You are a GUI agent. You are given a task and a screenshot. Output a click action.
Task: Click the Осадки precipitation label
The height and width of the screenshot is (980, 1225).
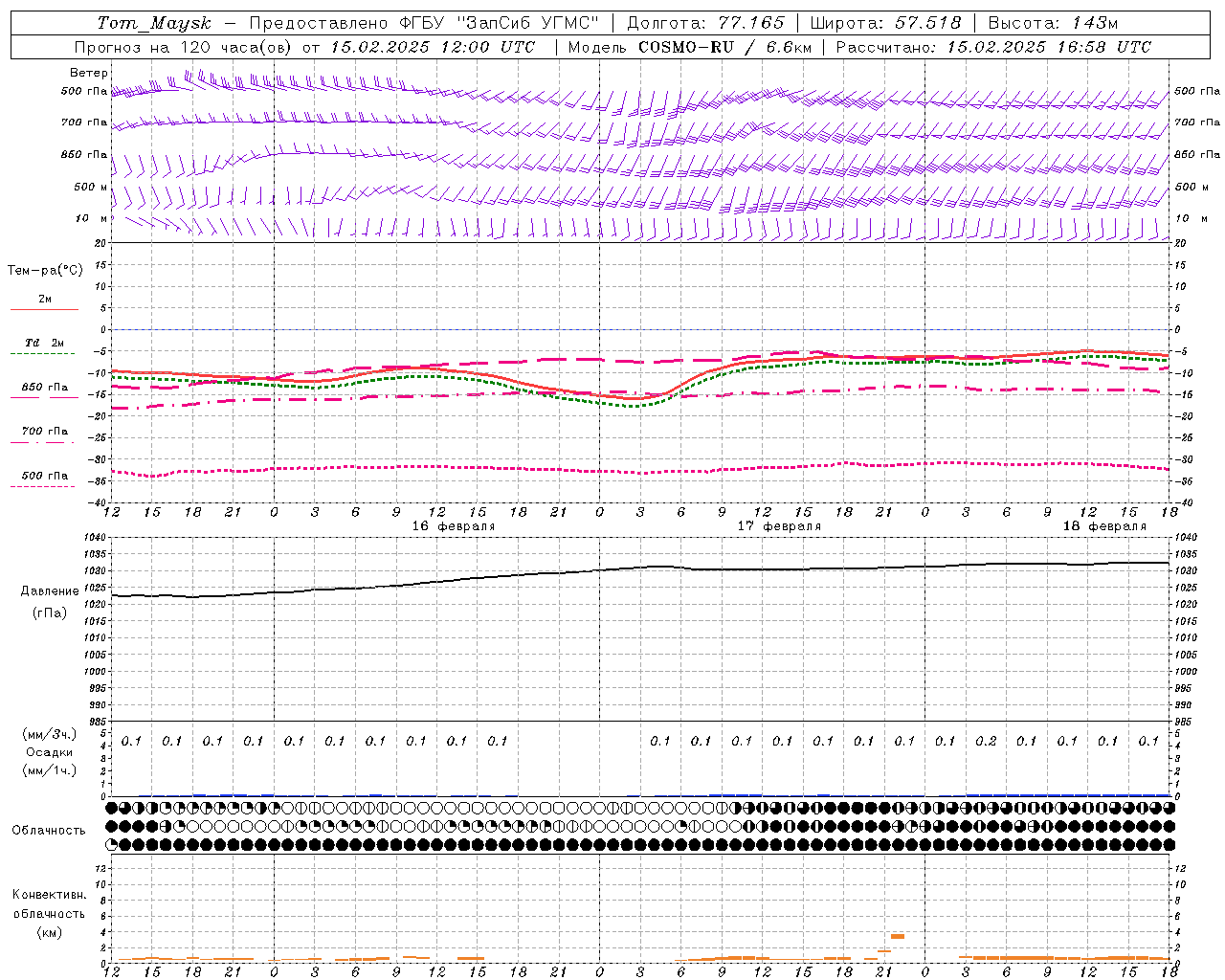tap(50, 752)
